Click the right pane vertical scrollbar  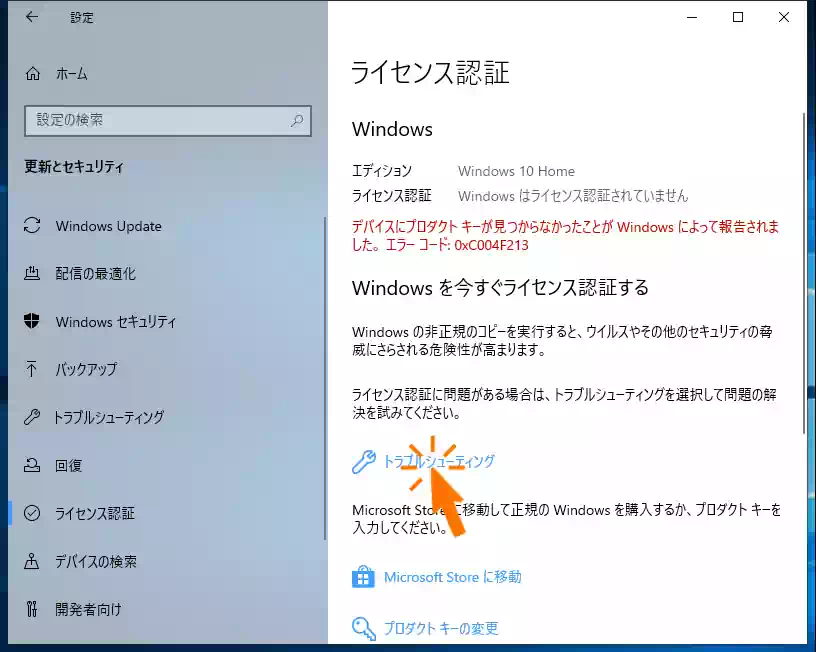coord(804,271)
